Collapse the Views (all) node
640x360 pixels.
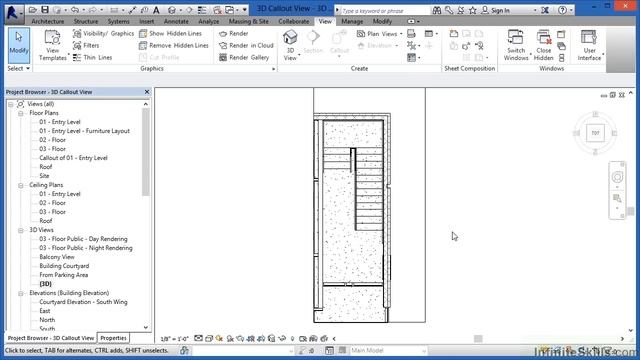click(x=11, y=104)
